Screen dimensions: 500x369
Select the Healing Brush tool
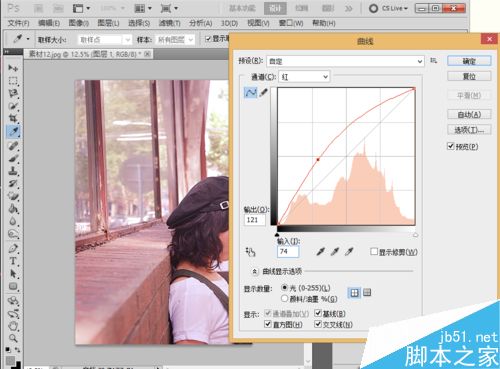pyautogui.click(x=13, y=145)
